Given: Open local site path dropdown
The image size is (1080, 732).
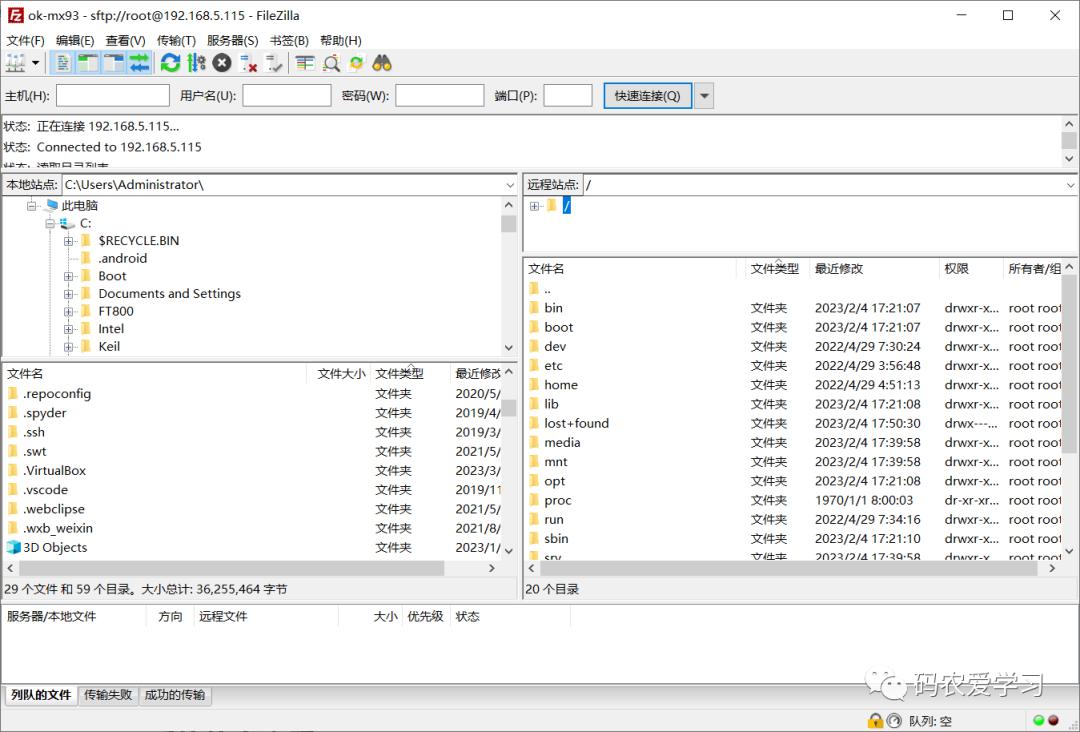Looking at the screenshot, I should (x=510, y=185).
